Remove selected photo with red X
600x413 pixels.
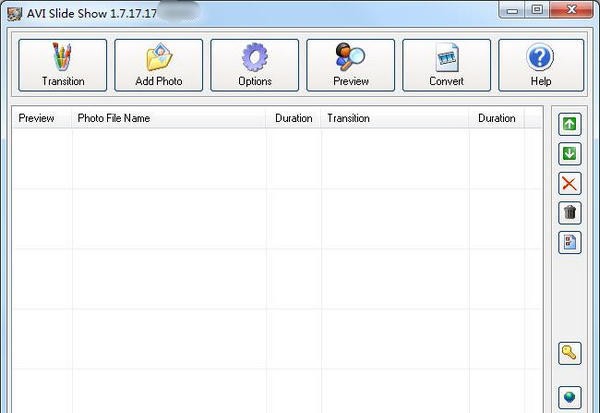570,183
